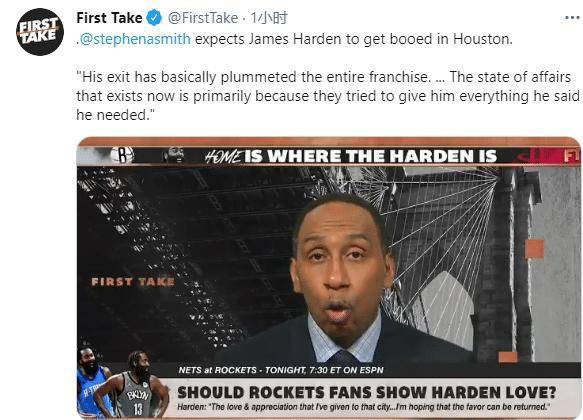The width and height of the screenshot is (583, 420).
Task: Click the First Take watermark in video
Action: coord(133,282)
